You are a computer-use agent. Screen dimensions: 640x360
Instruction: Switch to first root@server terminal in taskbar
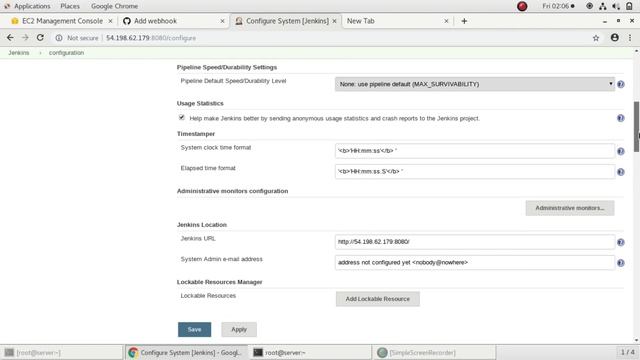[62, 353]
